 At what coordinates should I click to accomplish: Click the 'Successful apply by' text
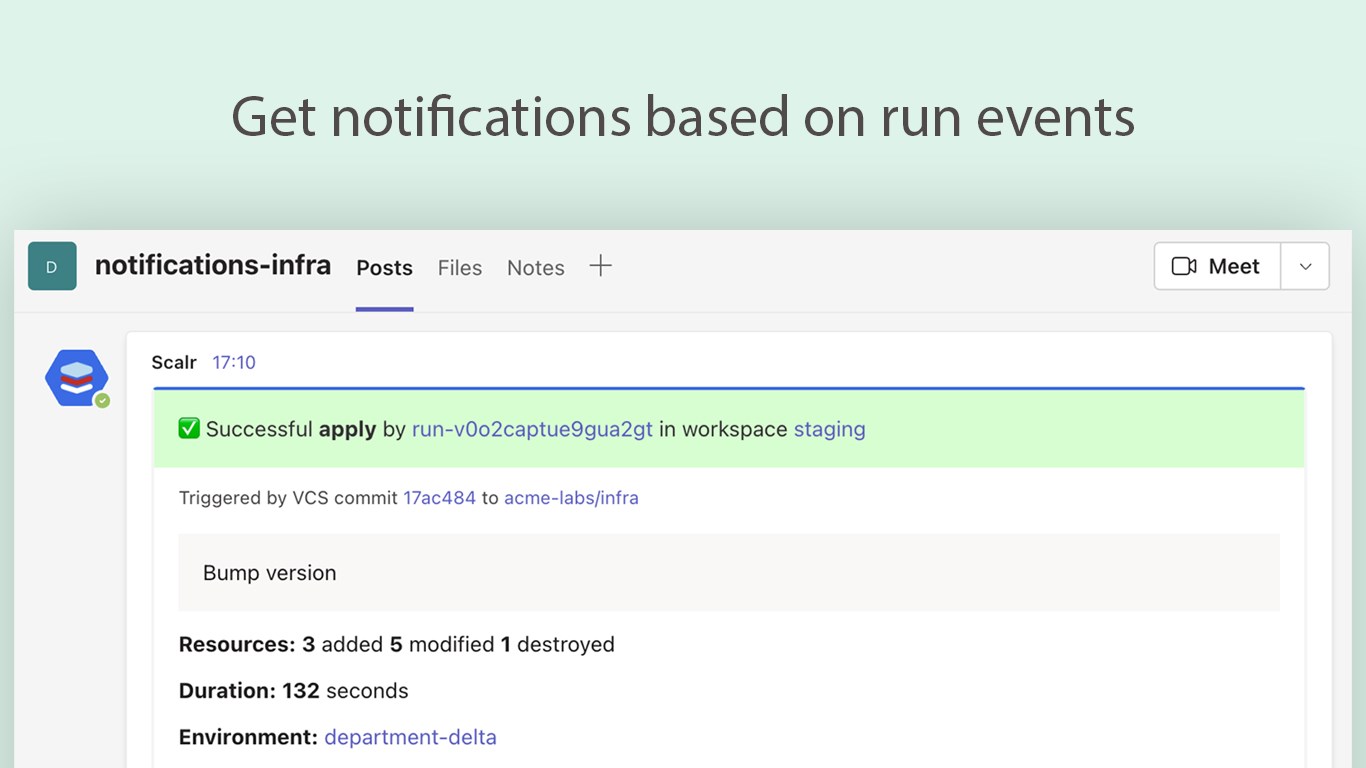[306, 429]
